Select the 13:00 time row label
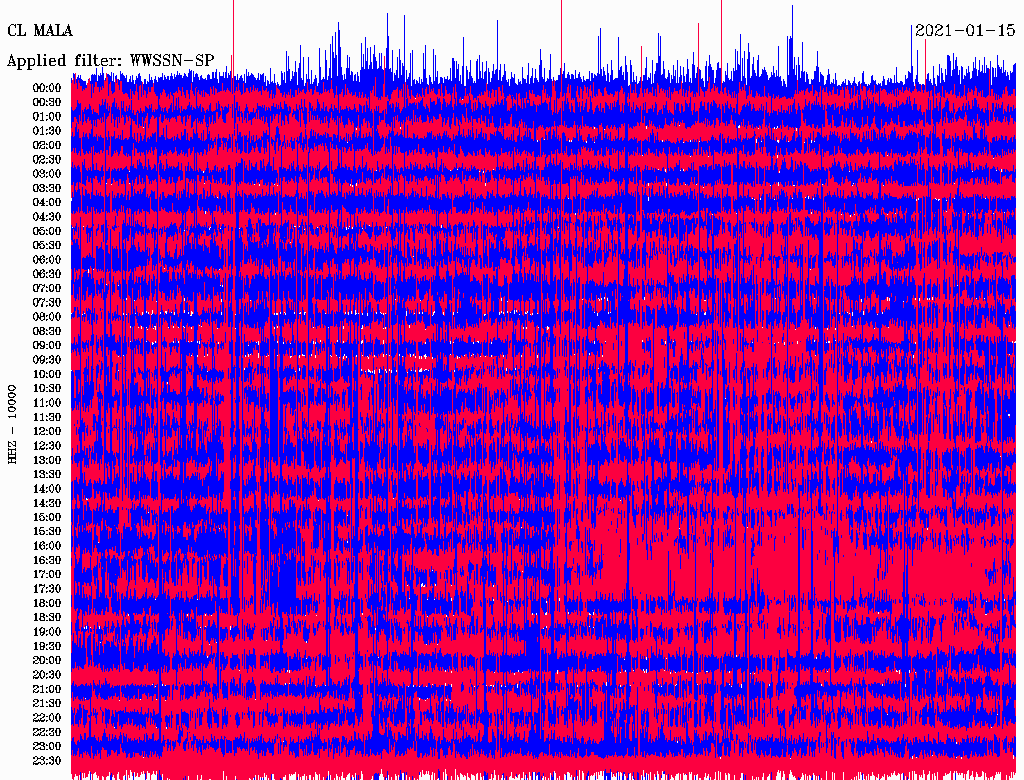 pyautogui.click(x=47, y=460)
